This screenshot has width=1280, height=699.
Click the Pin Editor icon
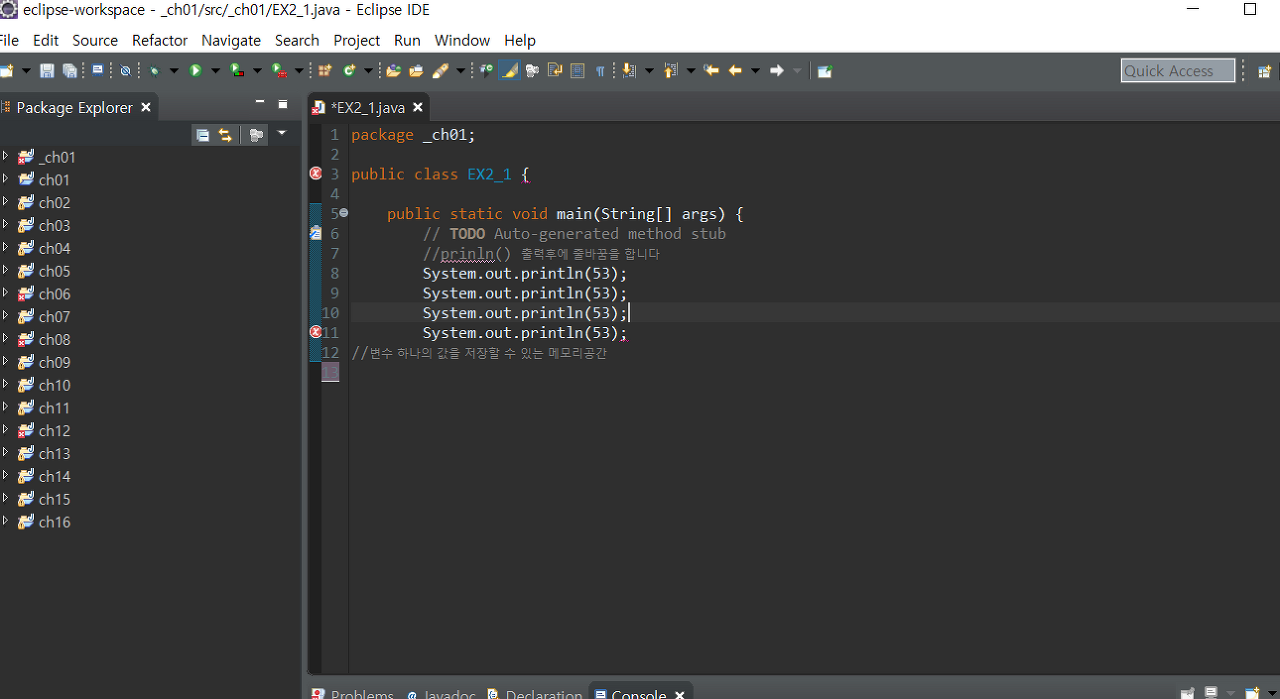coord(824,71)
